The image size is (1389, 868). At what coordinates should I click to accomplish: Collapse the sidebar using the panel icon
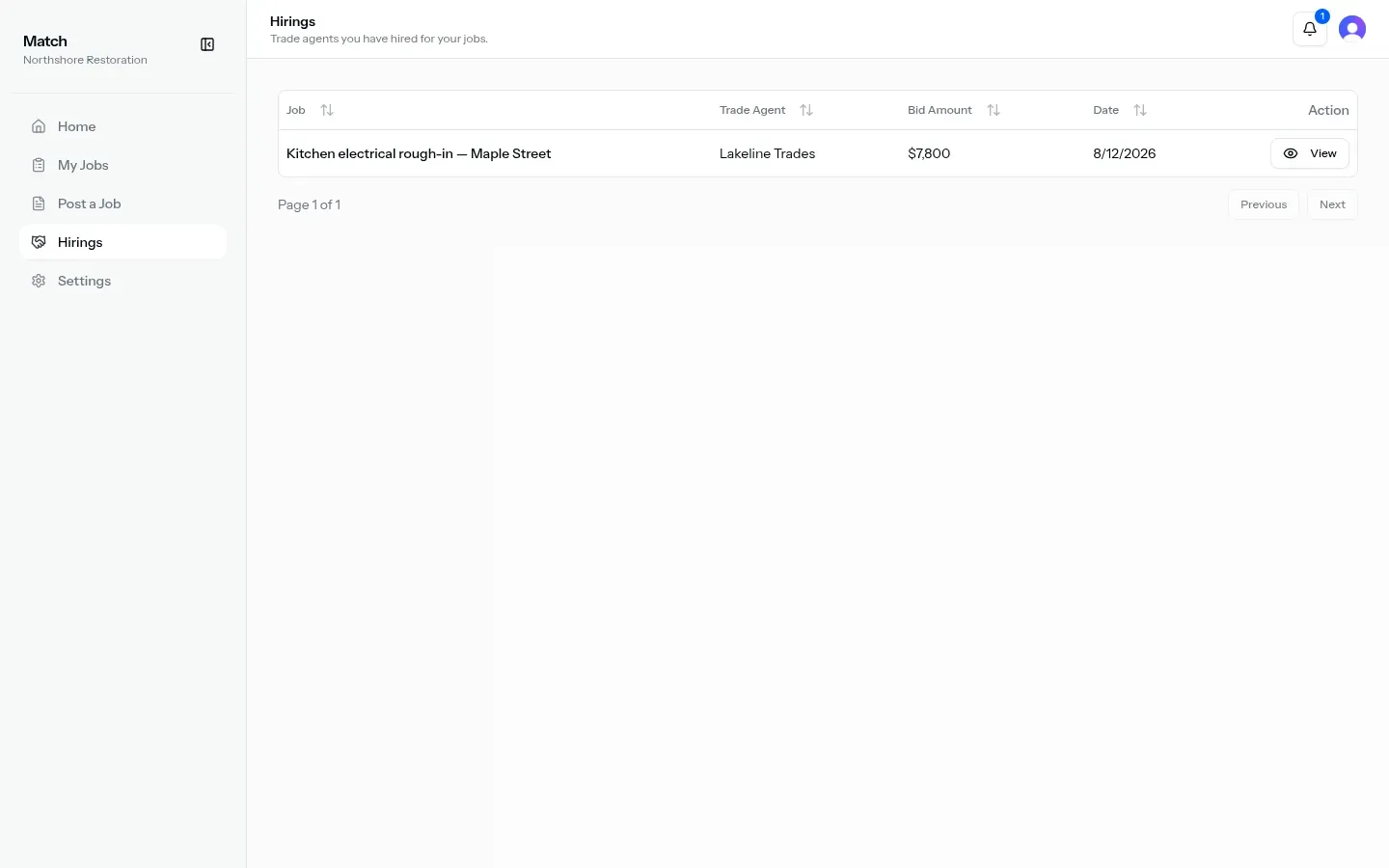coord(207,44)
